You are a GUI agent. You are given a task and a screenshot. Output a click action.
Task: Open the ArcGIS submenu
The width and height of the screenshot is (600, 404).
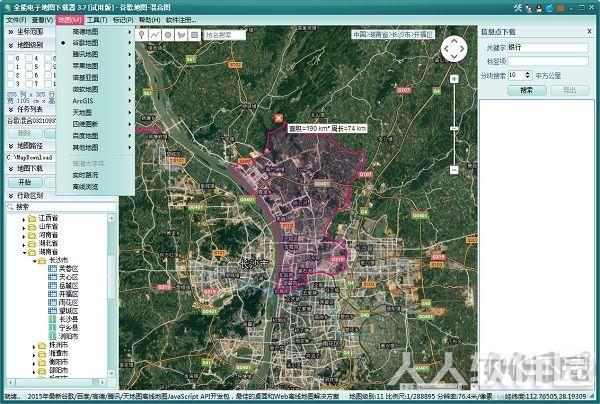coord(95,101)
